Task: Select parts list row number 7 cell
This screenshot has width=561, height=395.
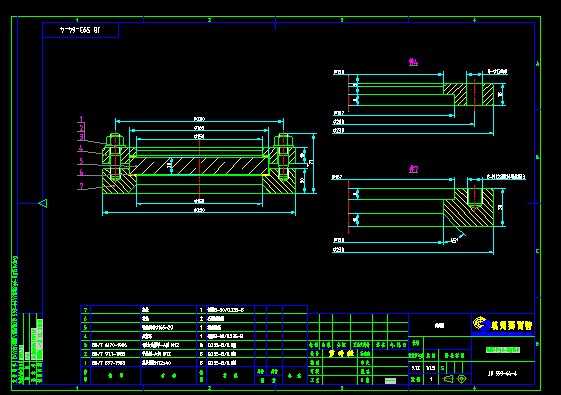Action: (86, 309)
